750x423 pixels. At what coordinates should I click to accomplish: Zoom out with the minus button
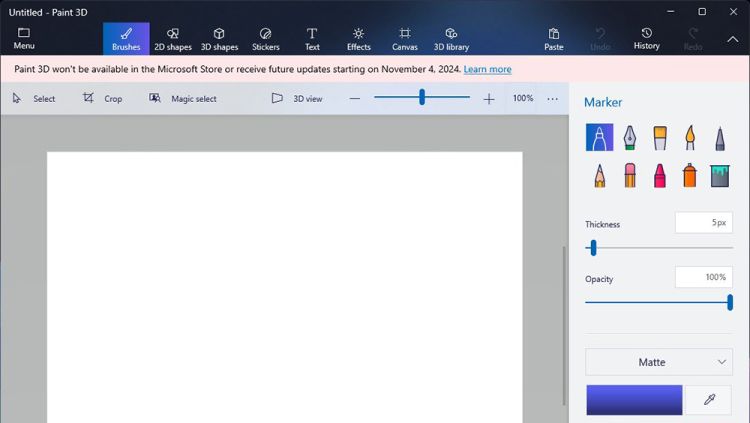(354, 99)
